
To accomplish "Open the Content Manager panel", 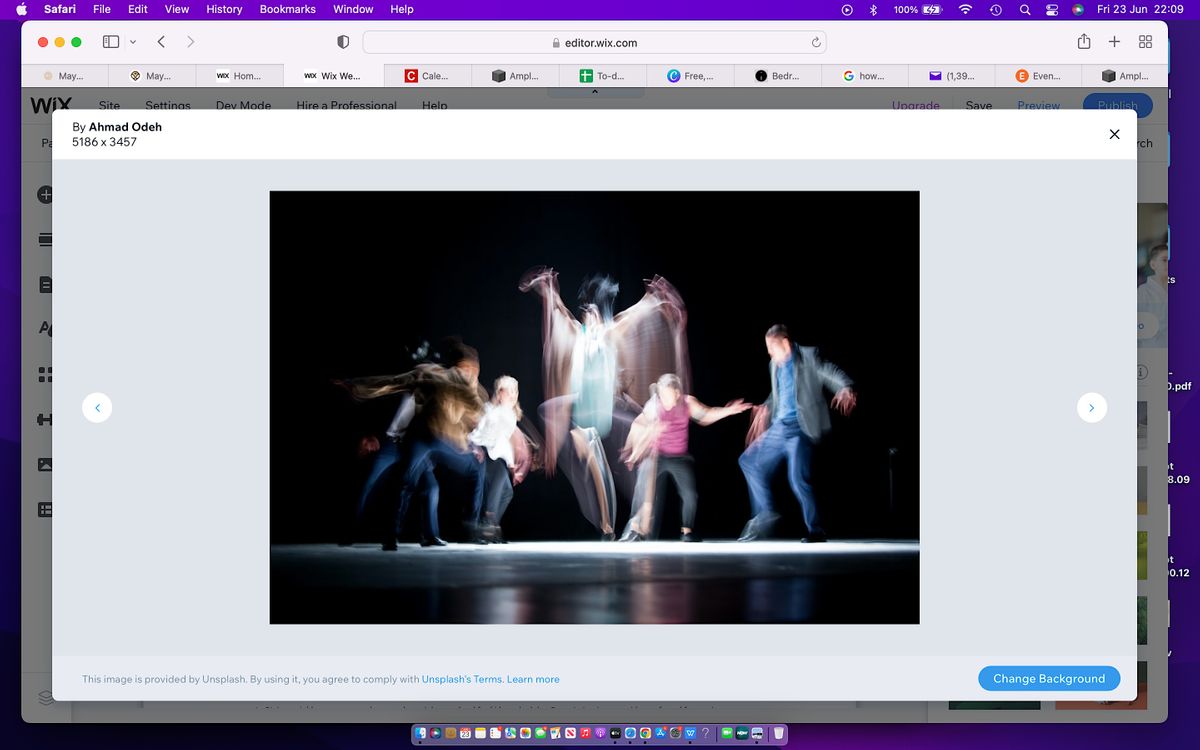I will 43,509.
